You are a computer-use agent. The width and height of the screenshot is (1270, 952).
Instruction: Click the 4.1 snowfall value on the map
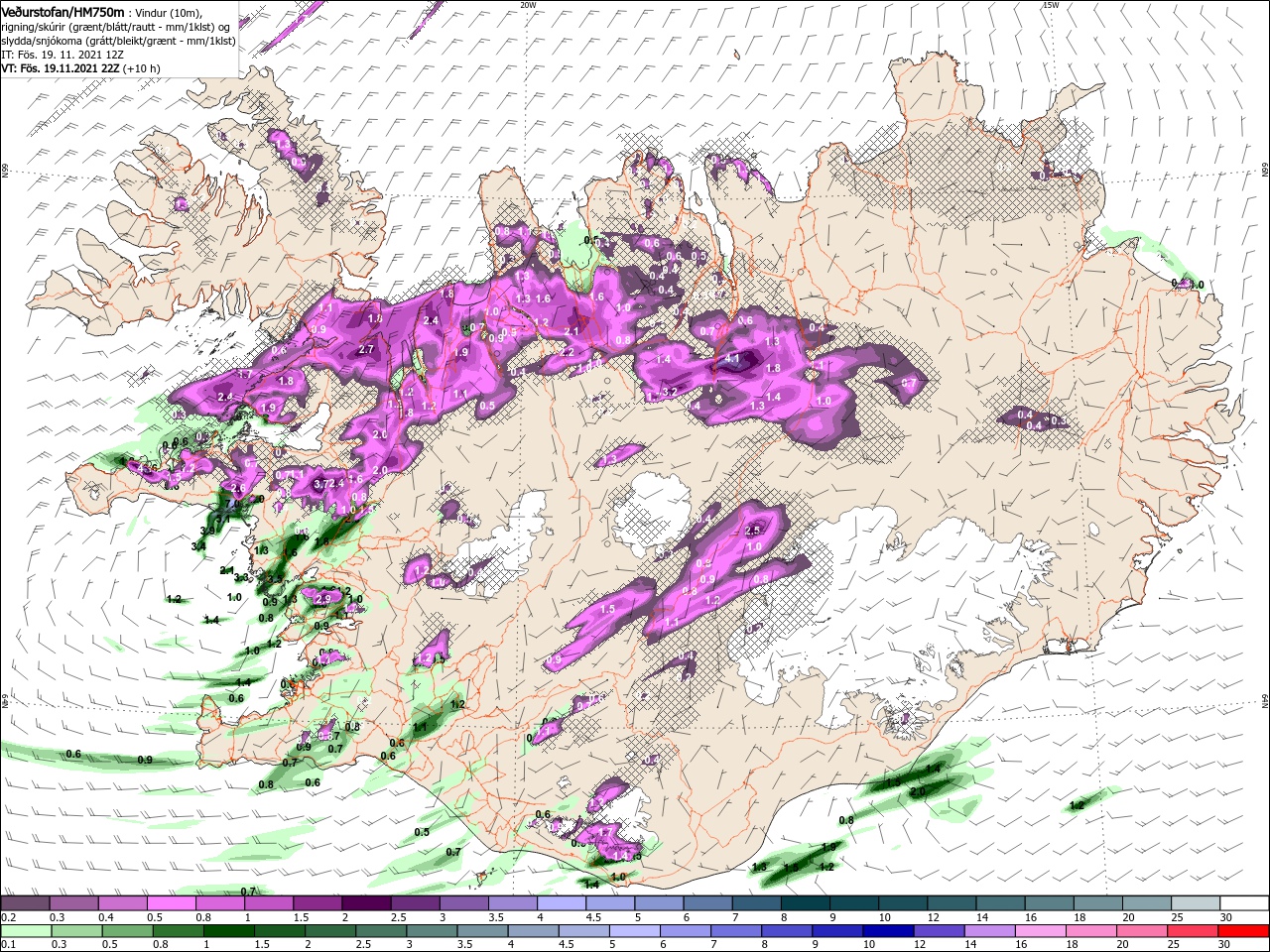[x=733, y=358]
